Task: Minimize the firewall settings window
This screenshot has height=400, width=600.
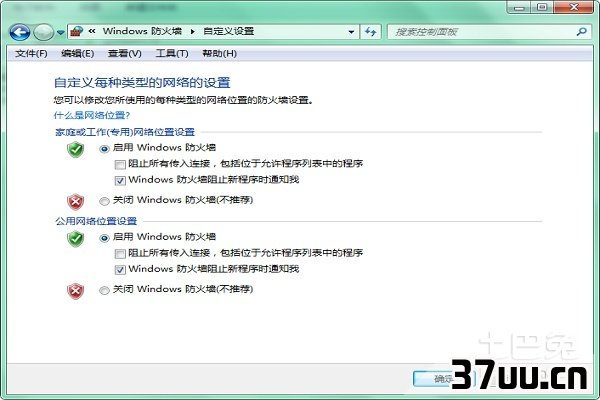Action: click(x=519, y=7)
